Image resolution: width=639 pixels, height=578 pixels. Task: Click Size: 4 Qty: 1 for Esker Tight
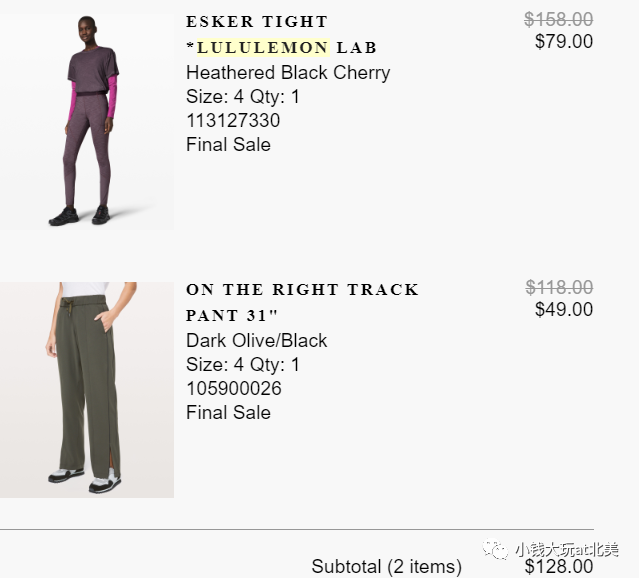pos(243,97)
